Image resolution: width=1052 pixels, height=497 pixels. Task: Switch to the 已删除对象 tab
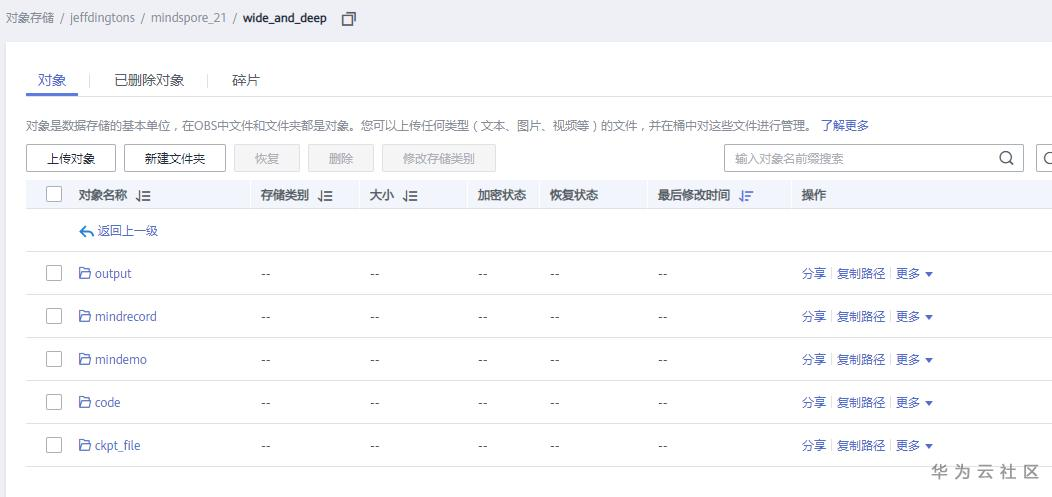[149, 80]
